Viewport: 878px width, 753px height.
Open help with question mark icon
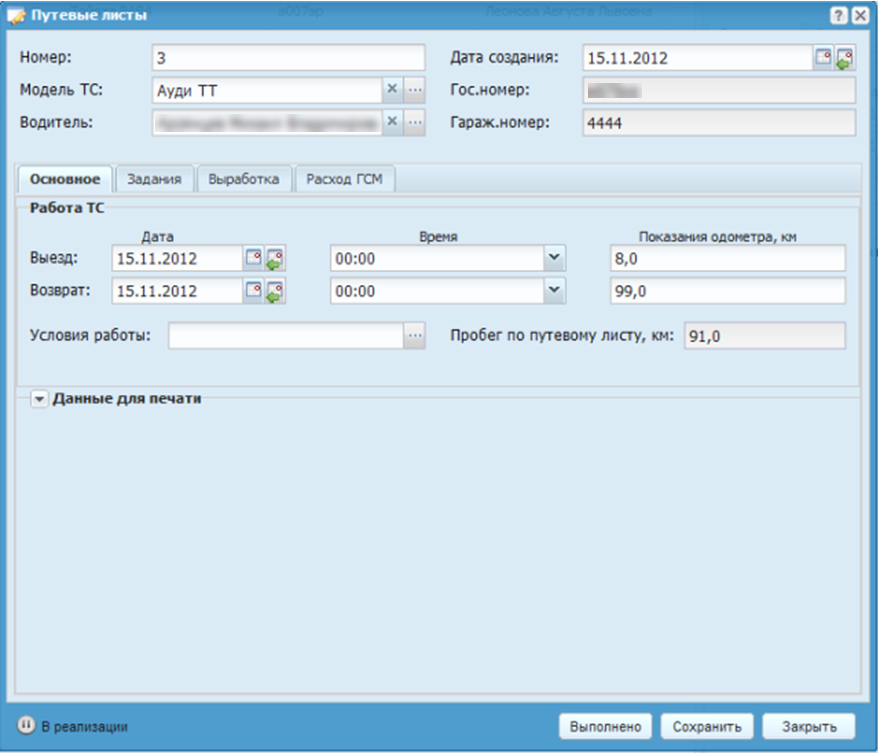tap(838, 15)
